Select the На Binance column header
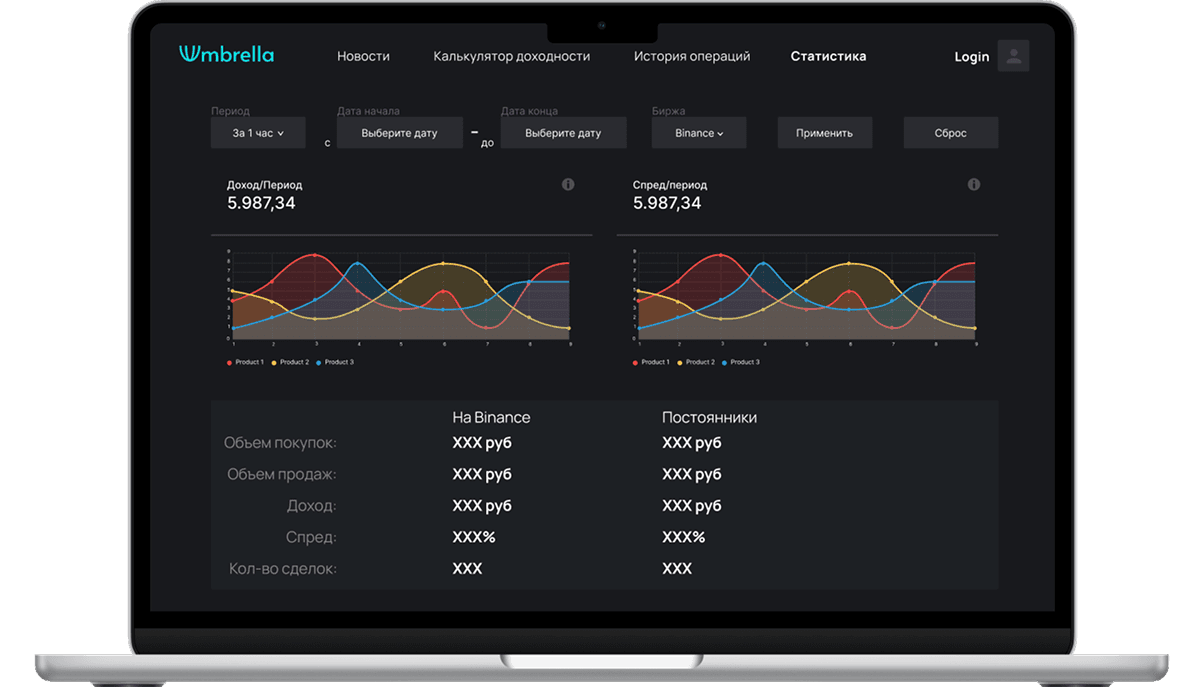Viewport: 1204px width, 687px height. point(491,418)
